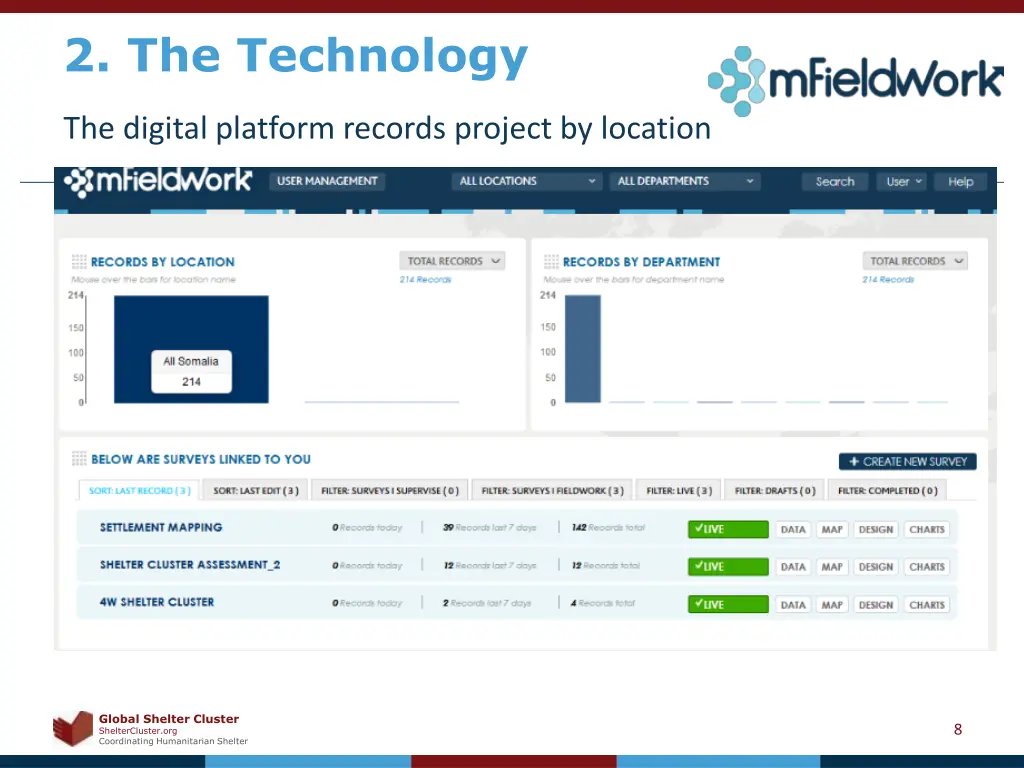Click Design for Shelter Cluster Assessment_2
This screenshot has width=1024, height=768.
pyautogui.click(x=876, y=566)
